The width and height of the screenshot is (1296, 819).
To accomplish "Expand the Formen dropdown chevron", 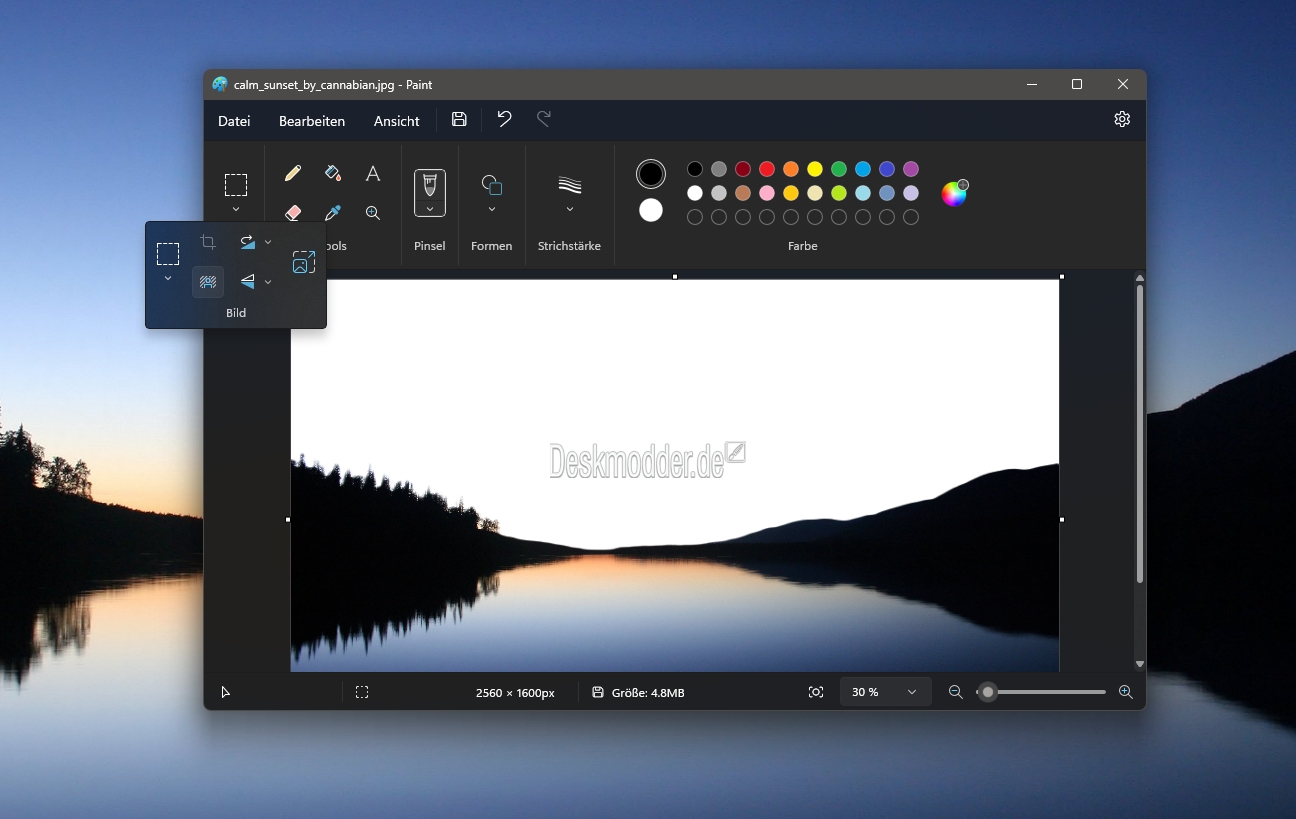I will tap(492, 209).
